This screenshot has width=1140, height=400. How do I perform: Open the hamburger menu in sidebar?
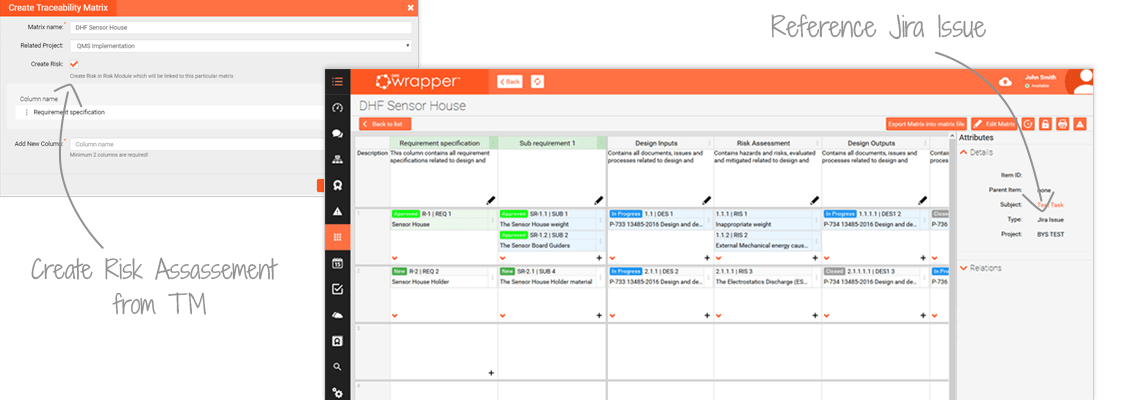337,81
